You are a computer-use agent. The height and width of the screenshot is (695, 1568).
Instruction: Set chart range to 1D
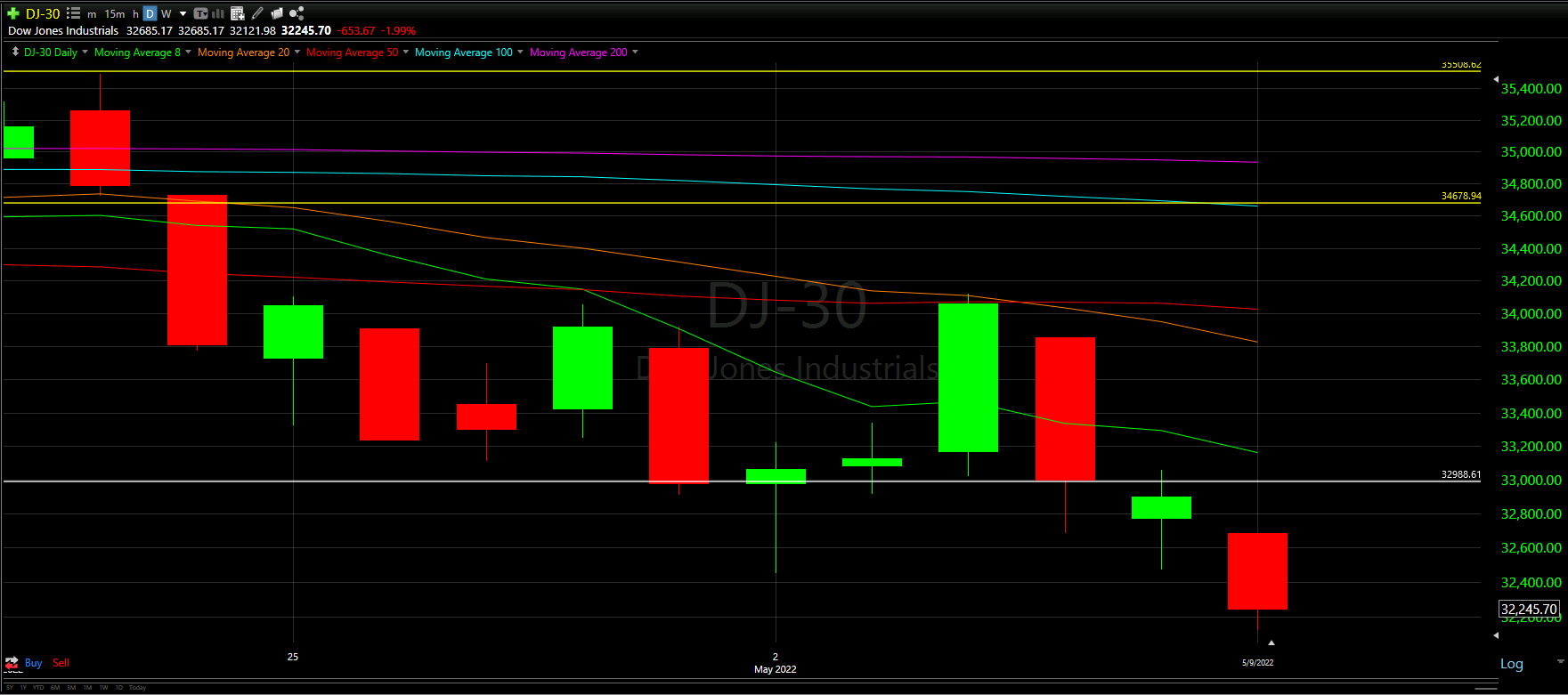[x=119, y=687]
